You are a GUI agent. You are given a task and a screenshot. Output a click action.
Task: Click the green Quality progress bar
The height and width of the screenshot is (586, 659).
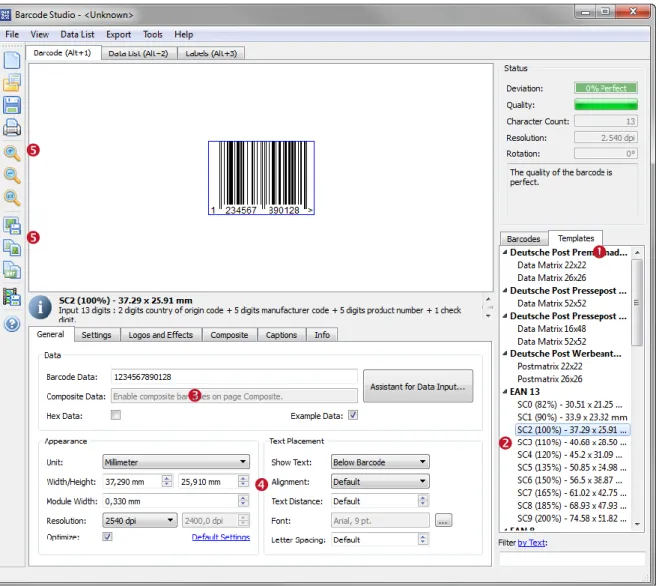pos(606,104)
